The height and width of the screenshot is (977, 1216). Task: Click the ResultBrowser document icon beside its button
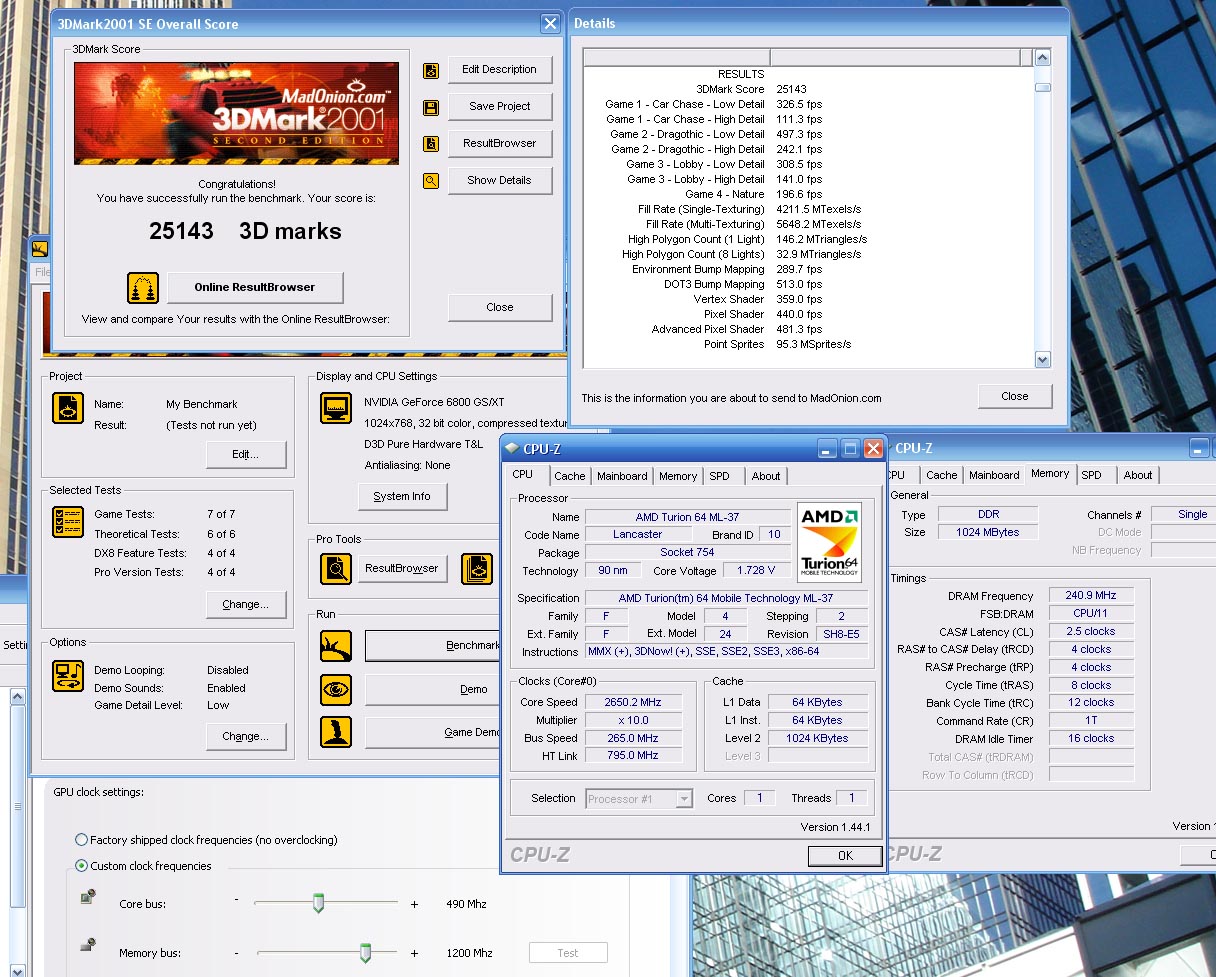(431, 144)
